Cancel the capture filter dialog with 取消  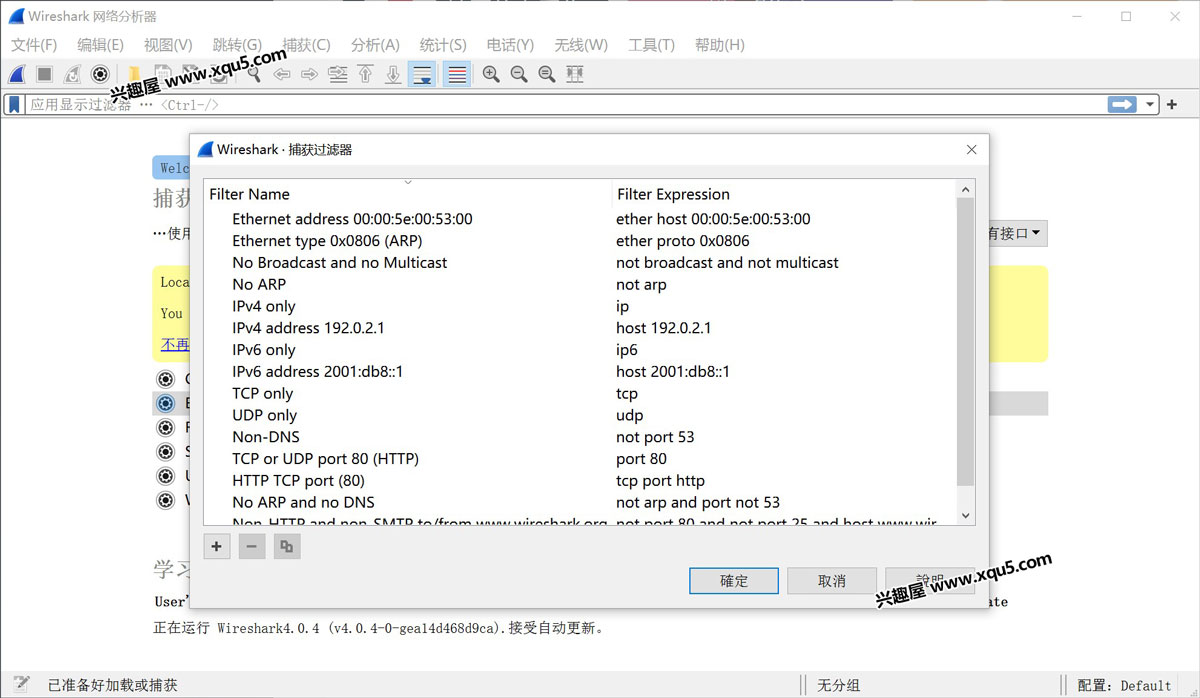pyautogui.click(x=832, y=581)
